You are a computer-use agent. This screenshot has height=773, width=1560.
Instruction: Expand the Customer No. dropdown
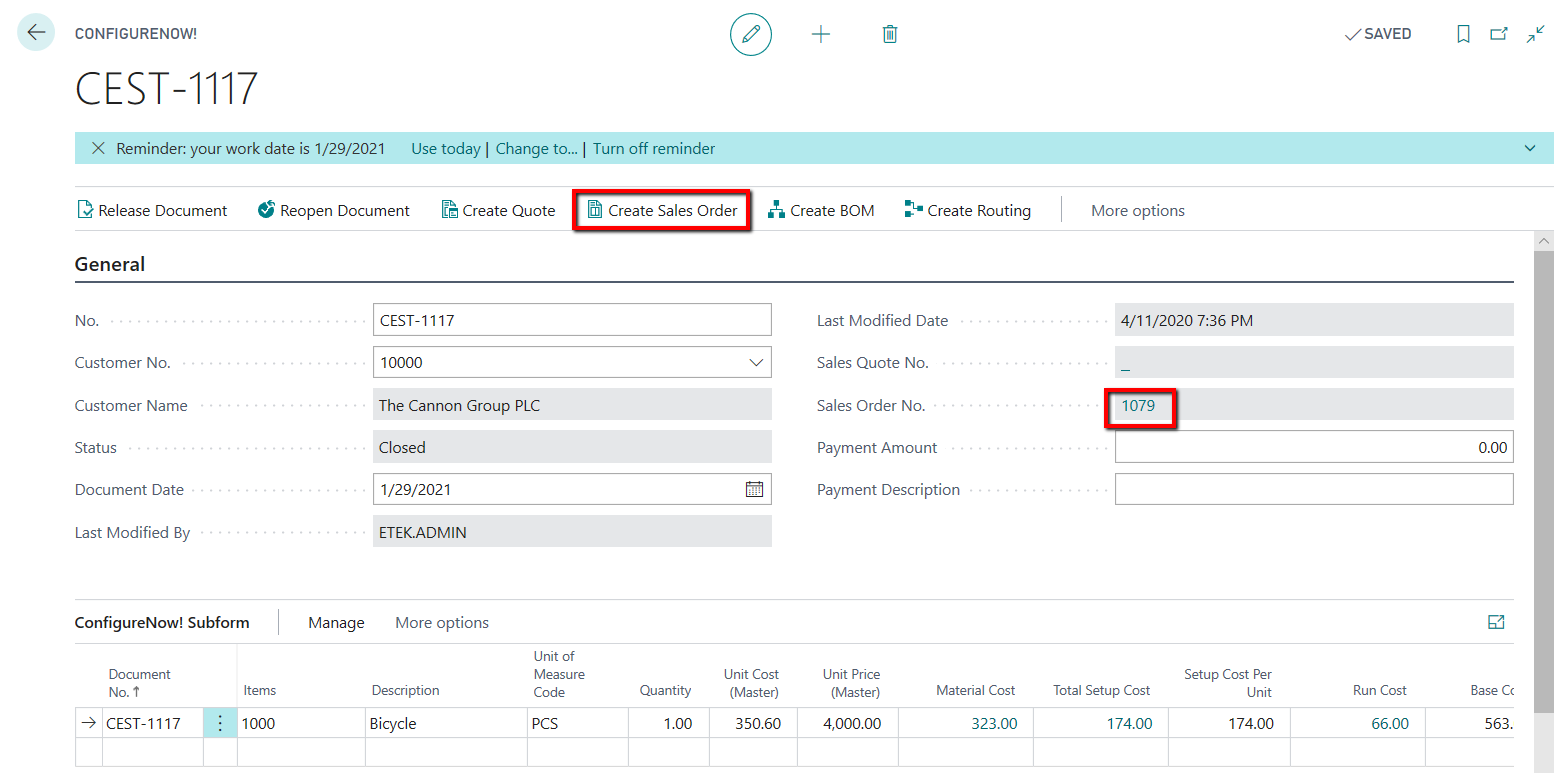pyautogui.click(x=756, y=363)
